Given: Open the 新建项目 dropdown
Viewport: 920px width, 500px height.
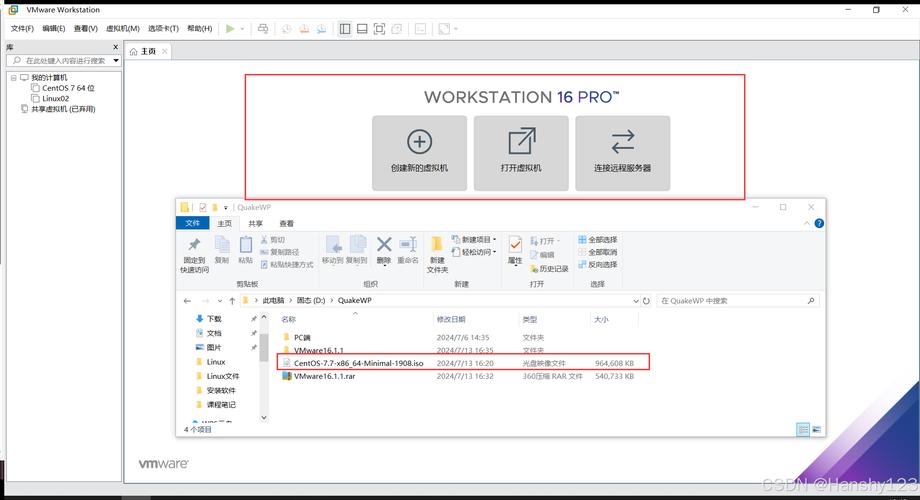Looking at the screenshot, I should [x=474, y=239].
